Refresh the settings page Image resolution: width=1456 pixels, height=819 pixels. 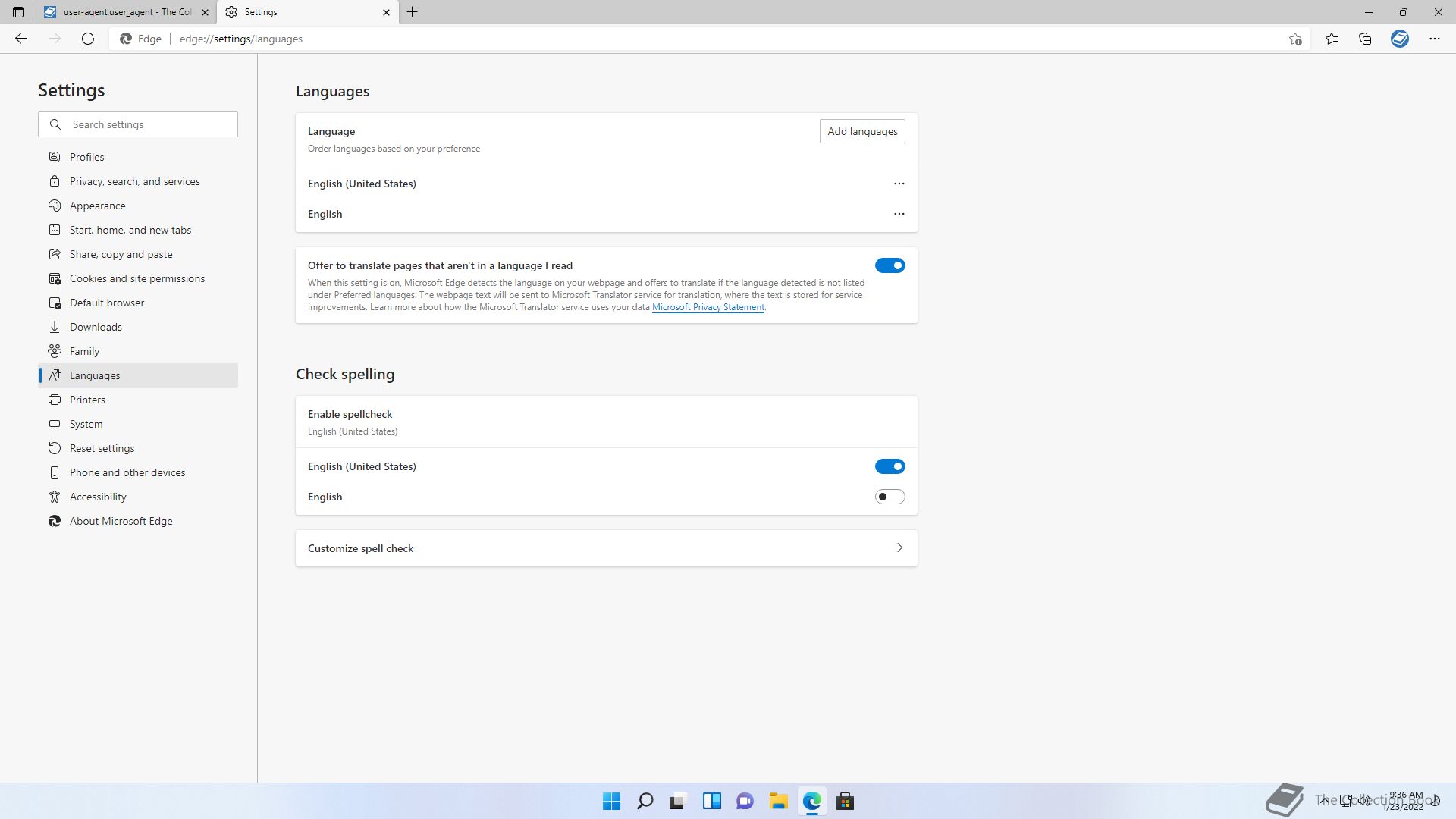pos(88,39)
